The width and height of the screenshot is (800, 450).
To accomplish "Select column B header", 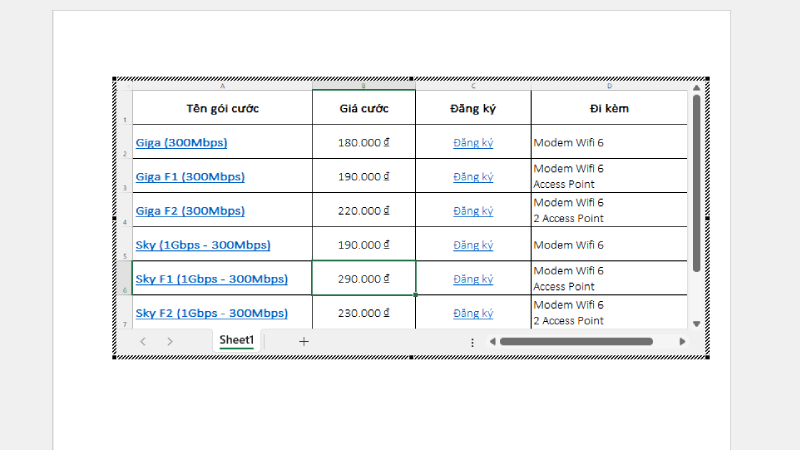I will tap(363, 86).
